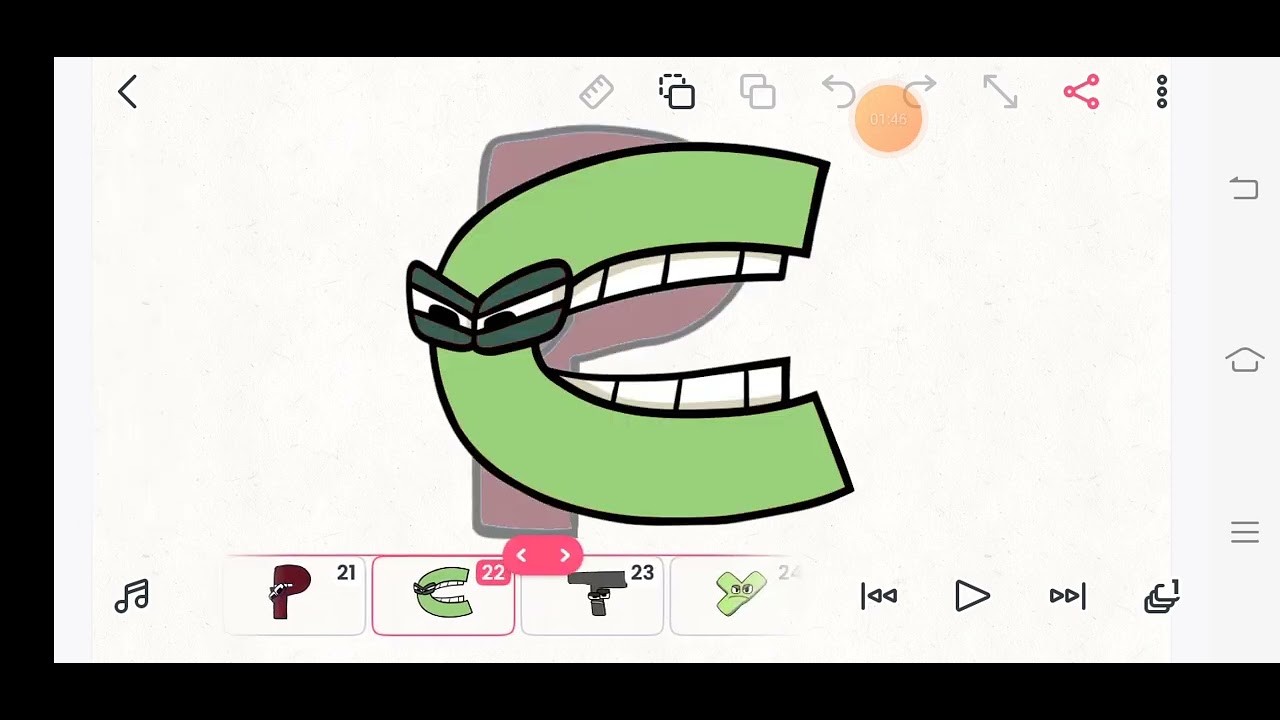
Task: Open the ruler tool
Action: (596, 92)
